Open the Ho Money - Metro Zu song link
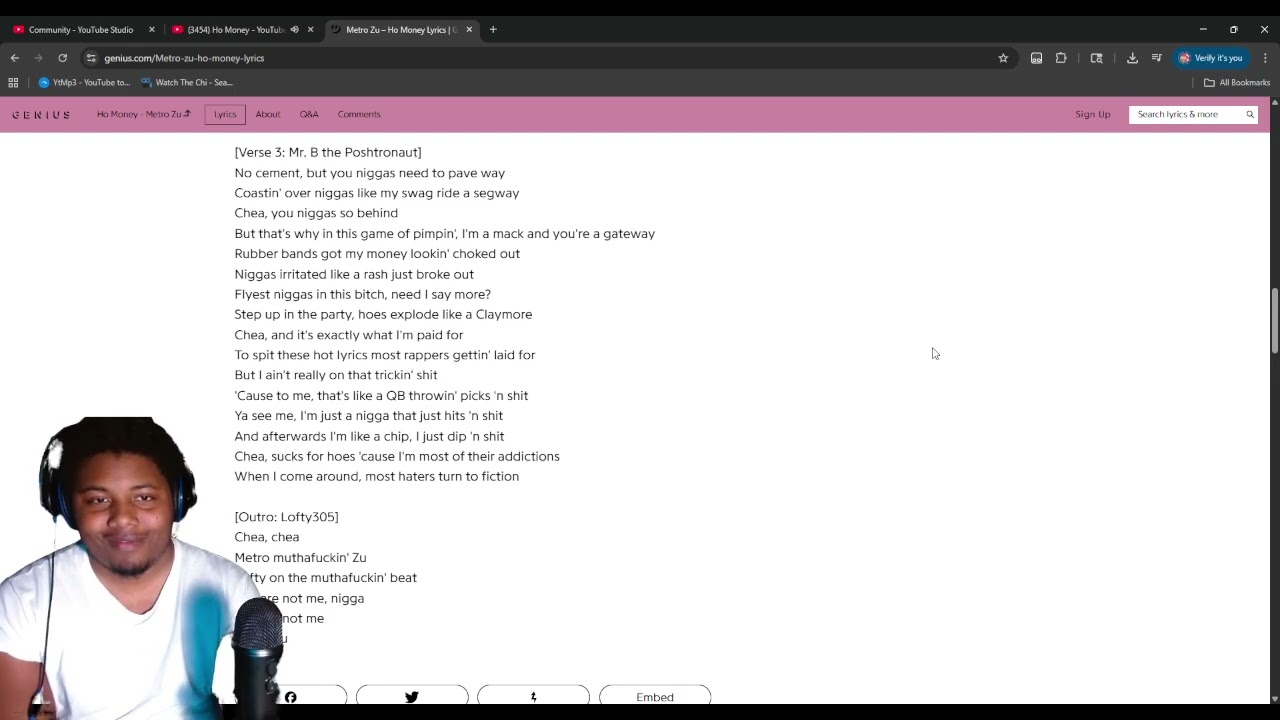Screen dimensions: 1280x720 pyautogui.click(x=143, y=114)
